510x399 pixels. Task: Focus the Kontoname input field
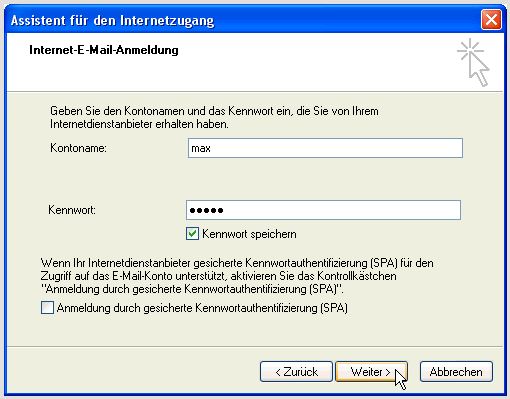pos(325,148)
